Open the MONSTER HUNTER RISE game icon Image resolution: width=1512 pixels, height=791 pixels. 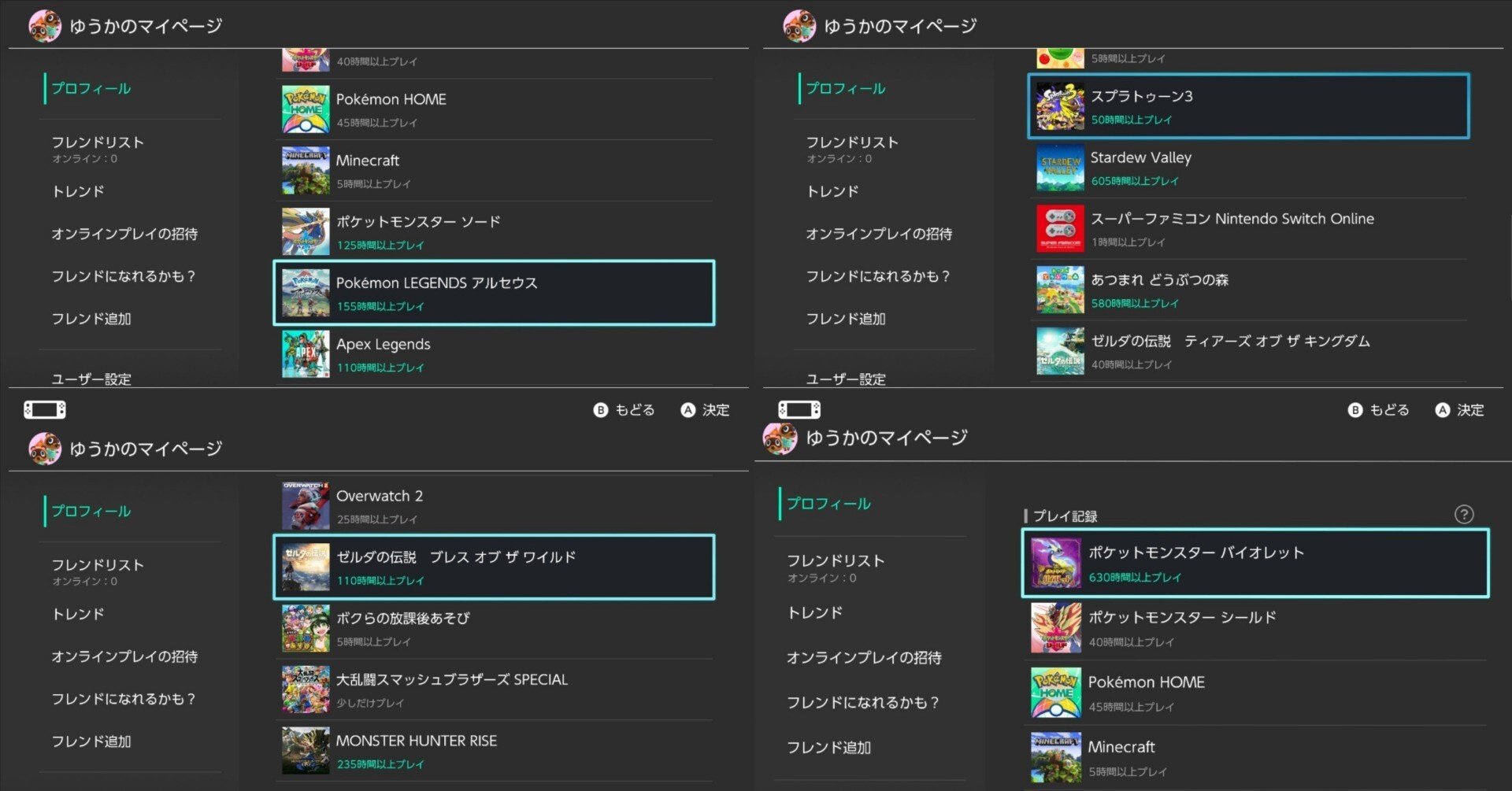(x=306, y=749)
